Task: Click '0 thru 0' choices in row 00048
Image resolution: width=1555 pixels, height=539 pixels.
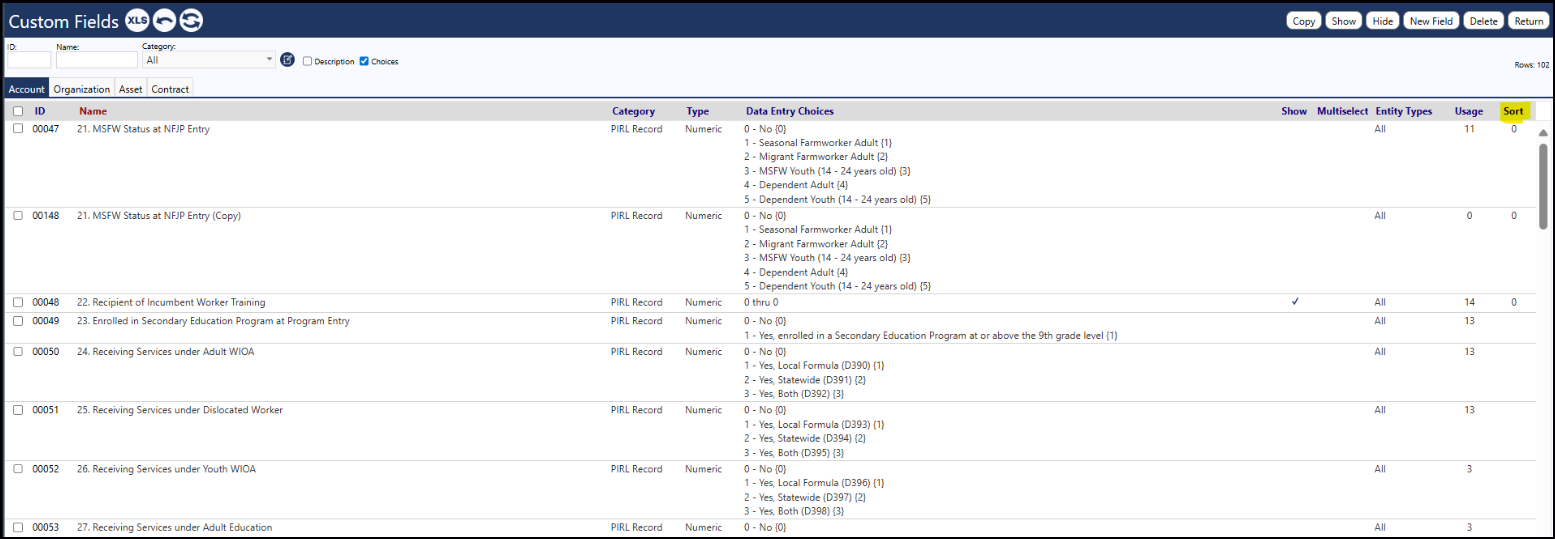Action: click(x=761, y=302)
